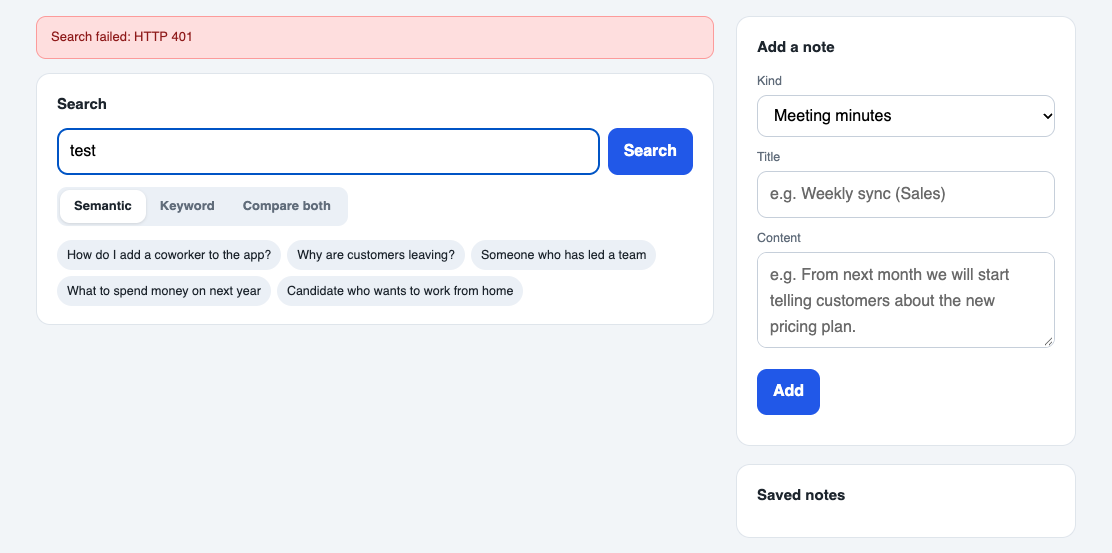The width and height of the screenshot is (1112, 553).
Task: Open the Kind dropdown showing Meeting minutes
Action: click(x=906, y=116)
